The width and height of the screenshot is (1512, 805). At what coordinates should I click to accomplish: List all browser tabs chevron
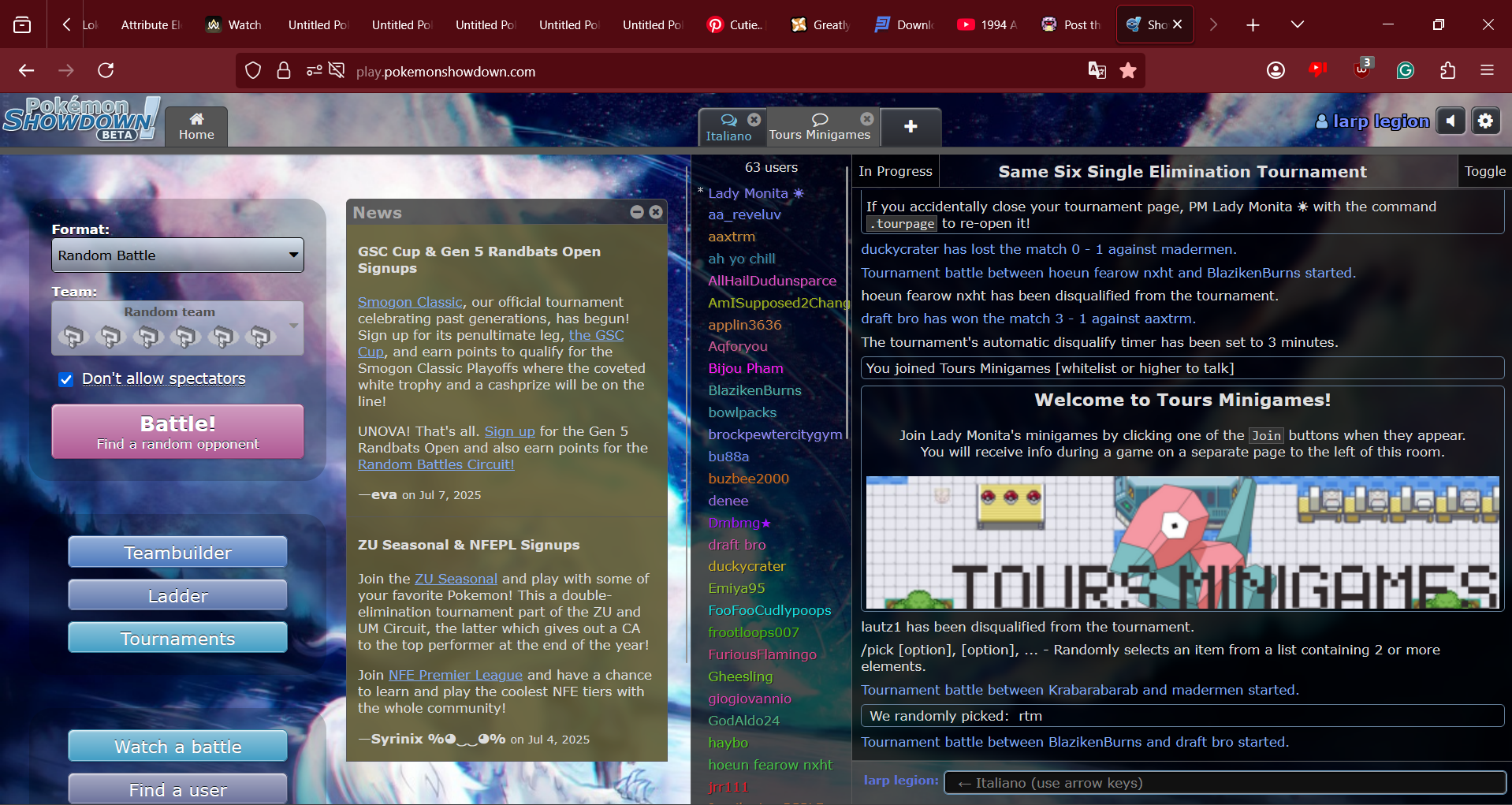click(1297, 24)
